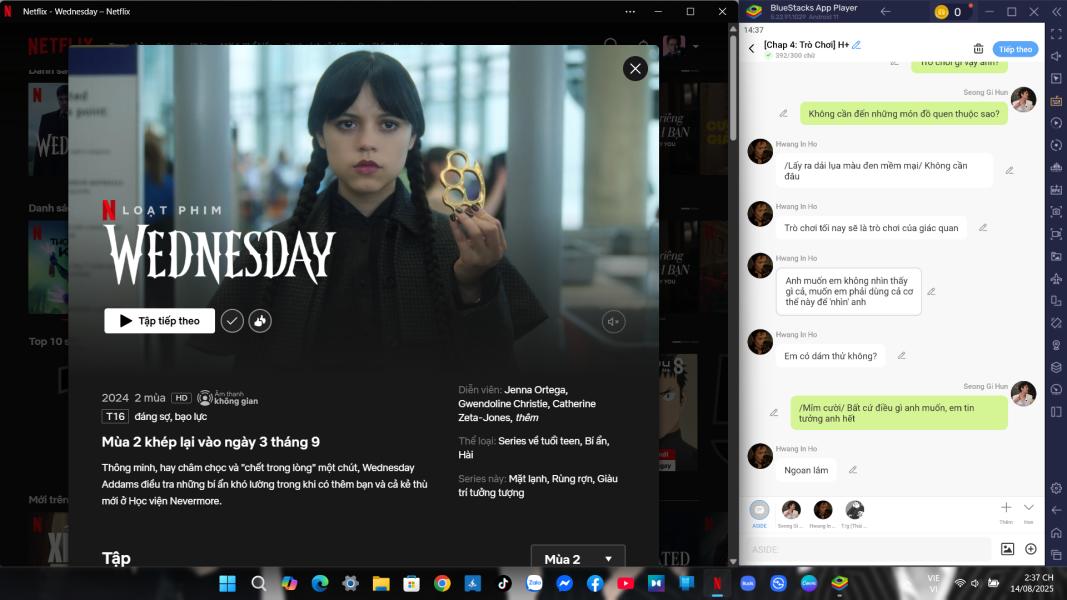The image size is (1067, 600).
Task: Click the circled plus icon beside input
Action: 1030,549
